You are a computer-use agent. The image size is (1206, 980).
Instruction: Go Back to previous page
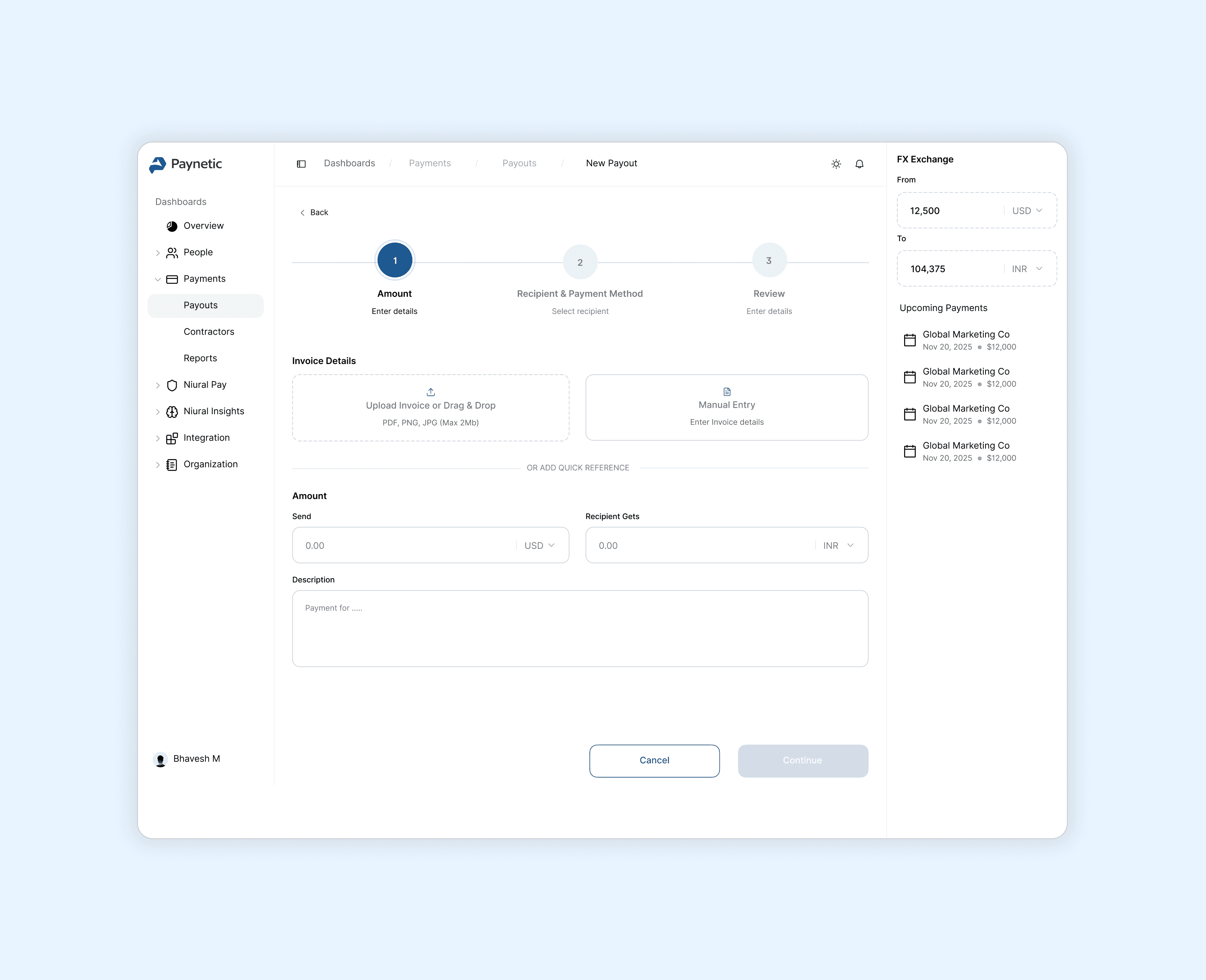[x=314, y=212]
